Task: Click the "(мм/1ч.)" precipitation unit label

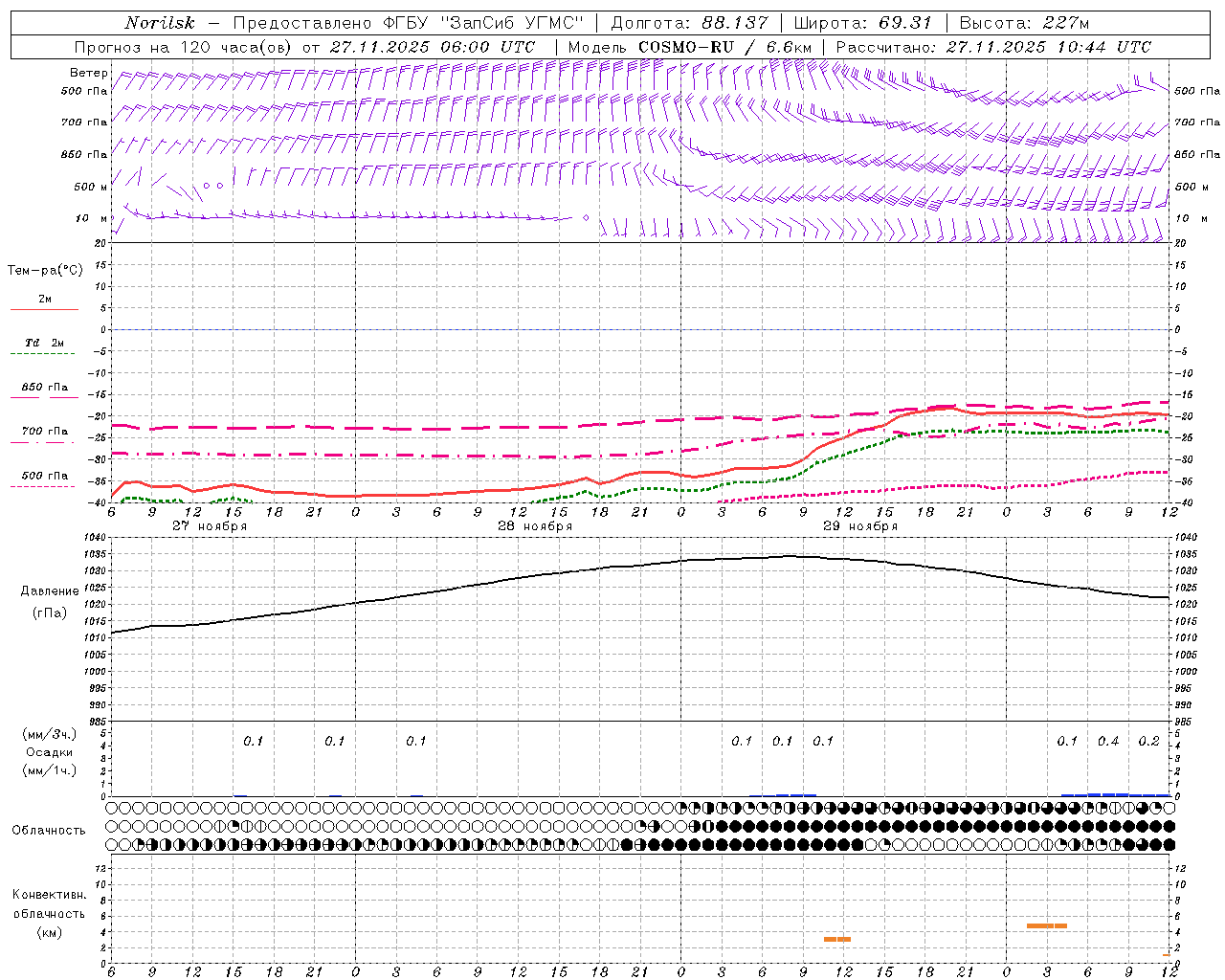Action: [x=50, y=770]
